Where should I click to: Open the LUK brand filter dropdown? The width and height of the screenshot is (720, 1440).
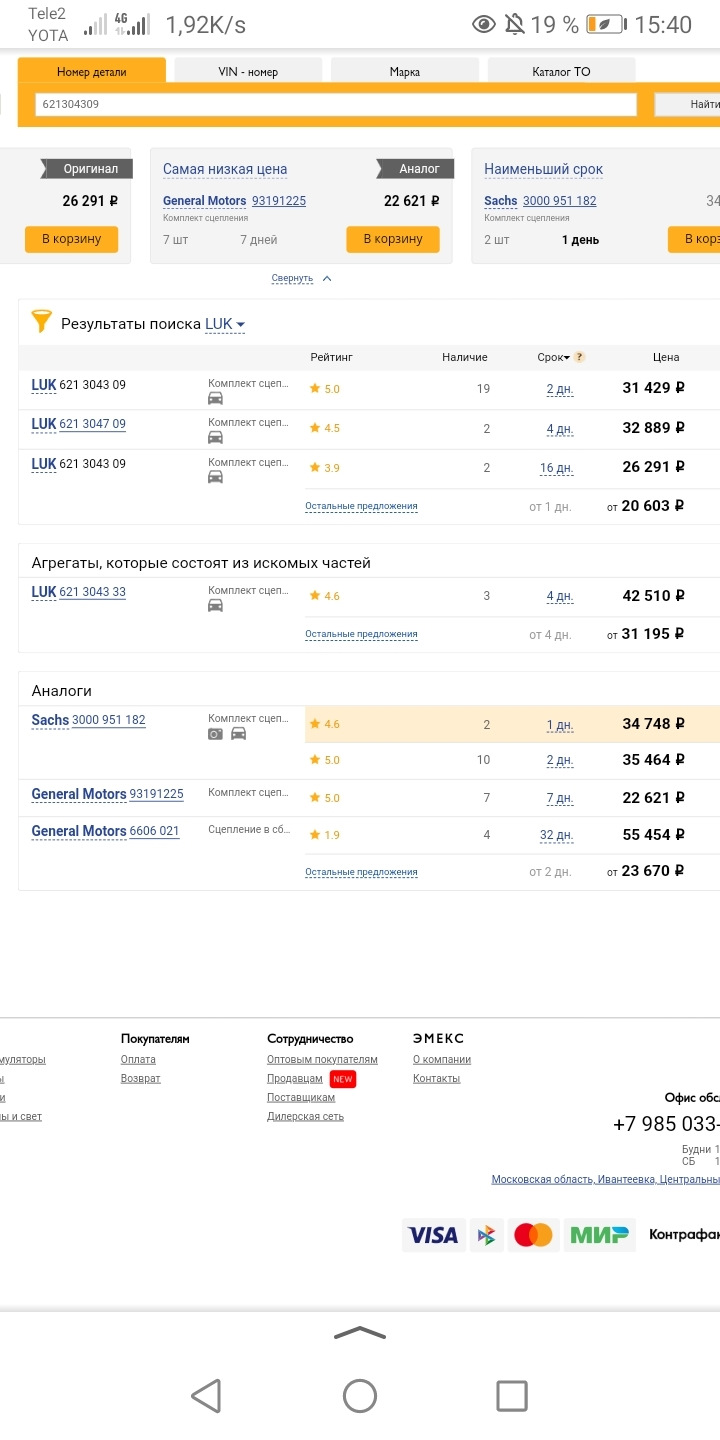[x=225, y=324]
